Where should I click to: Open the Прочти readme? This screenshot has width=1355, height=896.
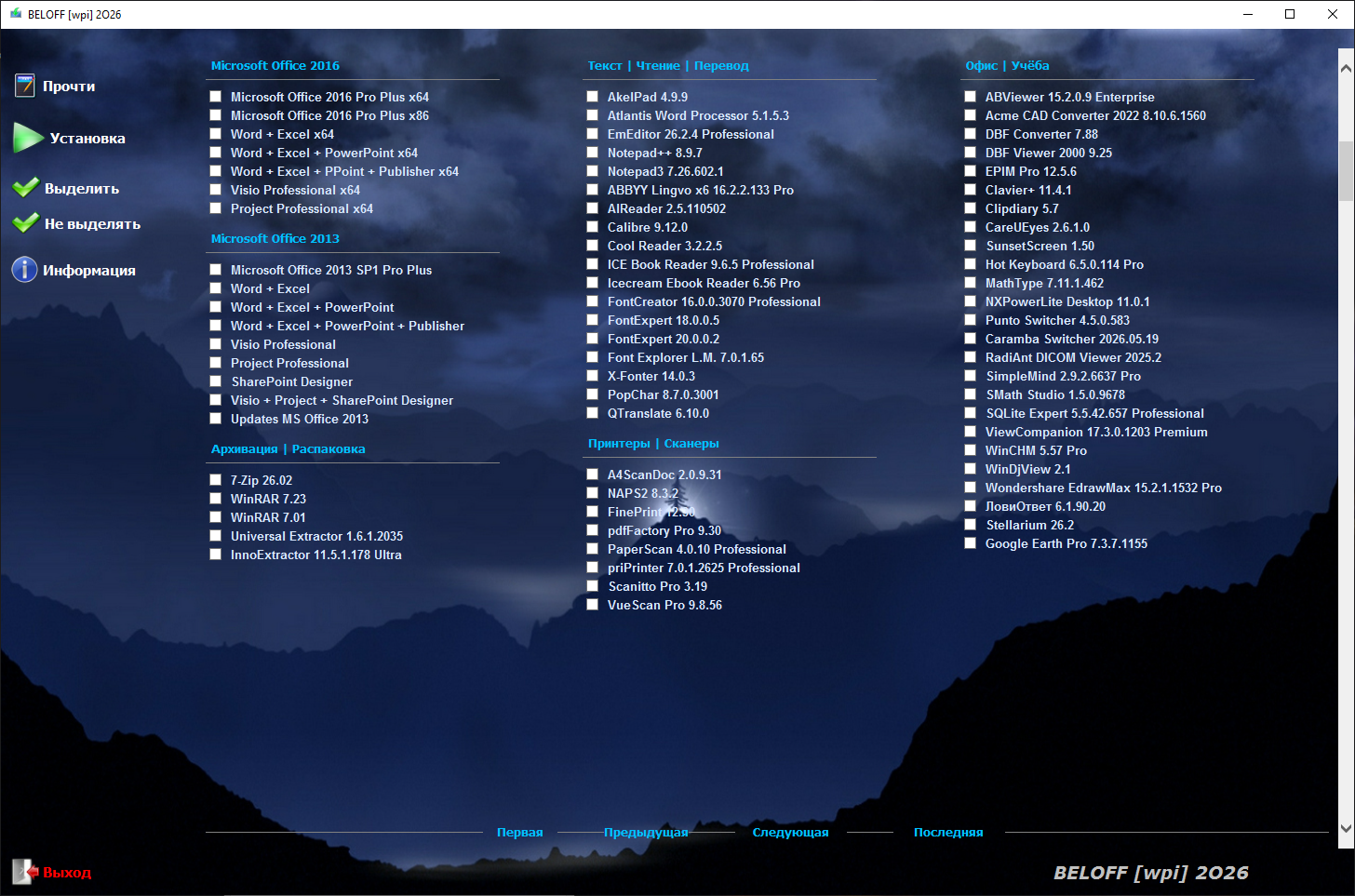click(x=69, y=87)
